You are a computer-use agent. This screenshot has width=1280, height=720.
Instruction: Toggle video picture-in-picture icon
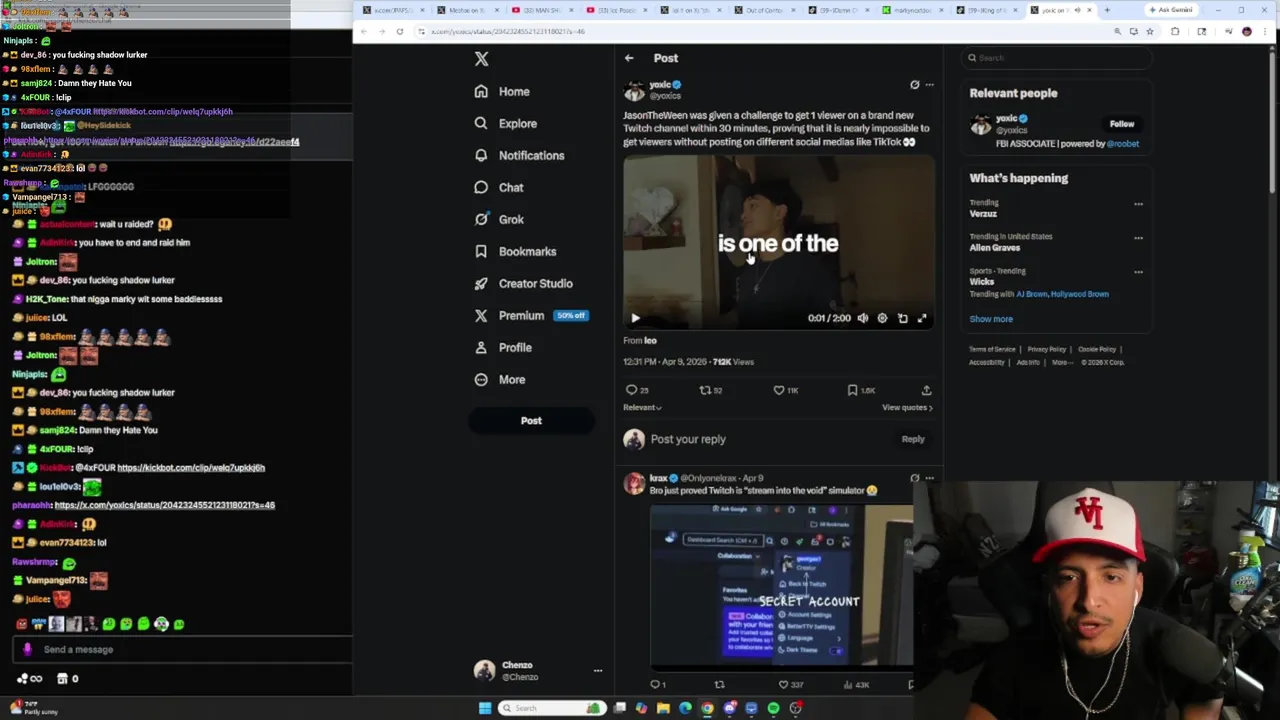(902, 318)
